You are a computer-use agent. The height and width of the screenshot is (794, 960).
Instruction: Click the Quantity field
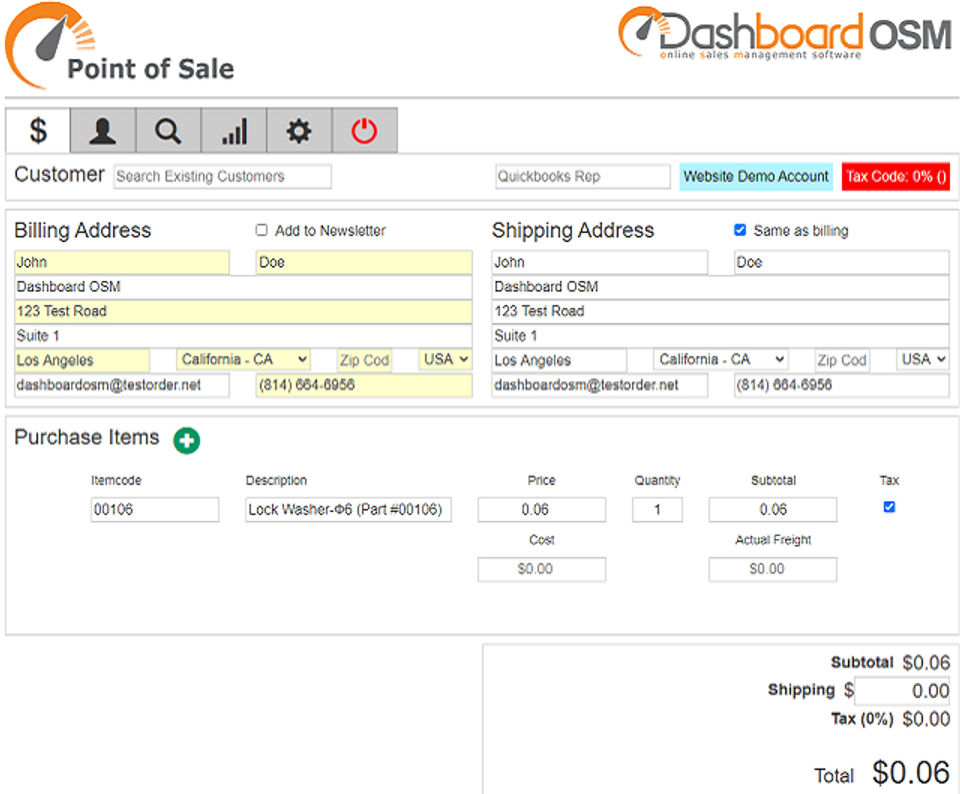pyautogui.click(x=657, y=509)
